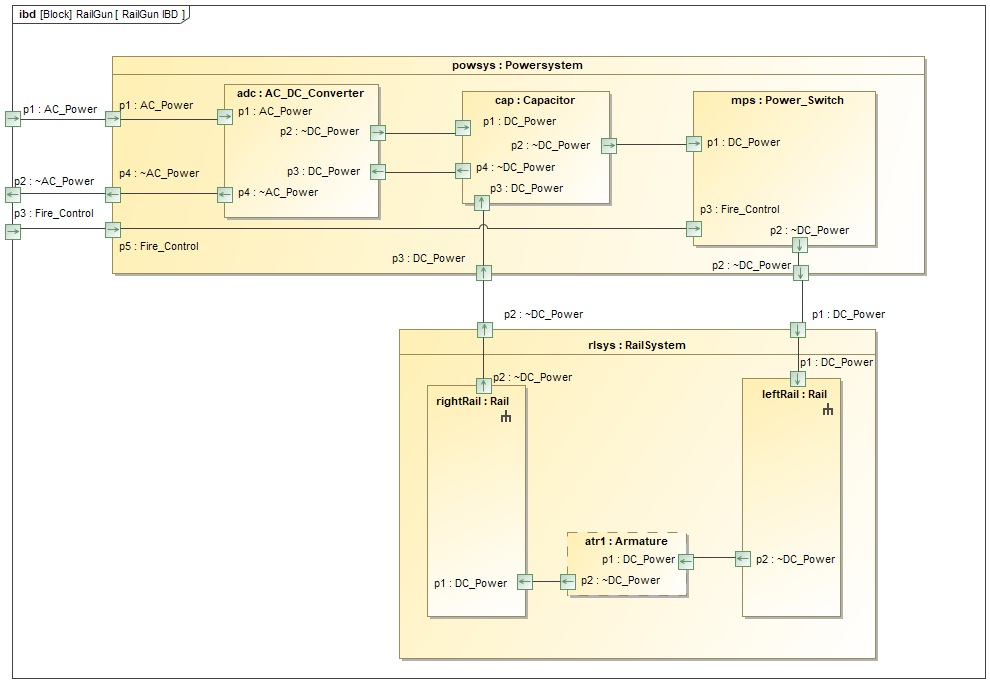Click the p1 : DC_Power port icon on atr1 : Armature

pyautogui.click(x=684, y=560)
